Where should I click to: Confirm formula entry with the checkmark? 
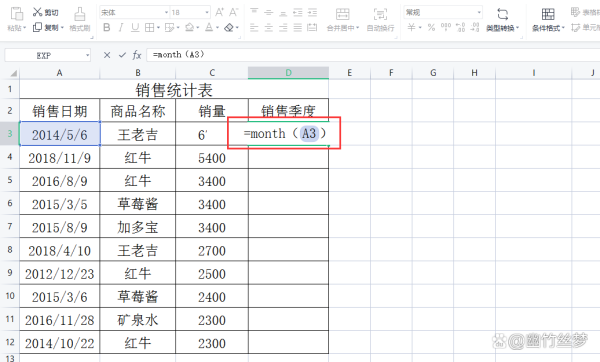coord(122,55)
